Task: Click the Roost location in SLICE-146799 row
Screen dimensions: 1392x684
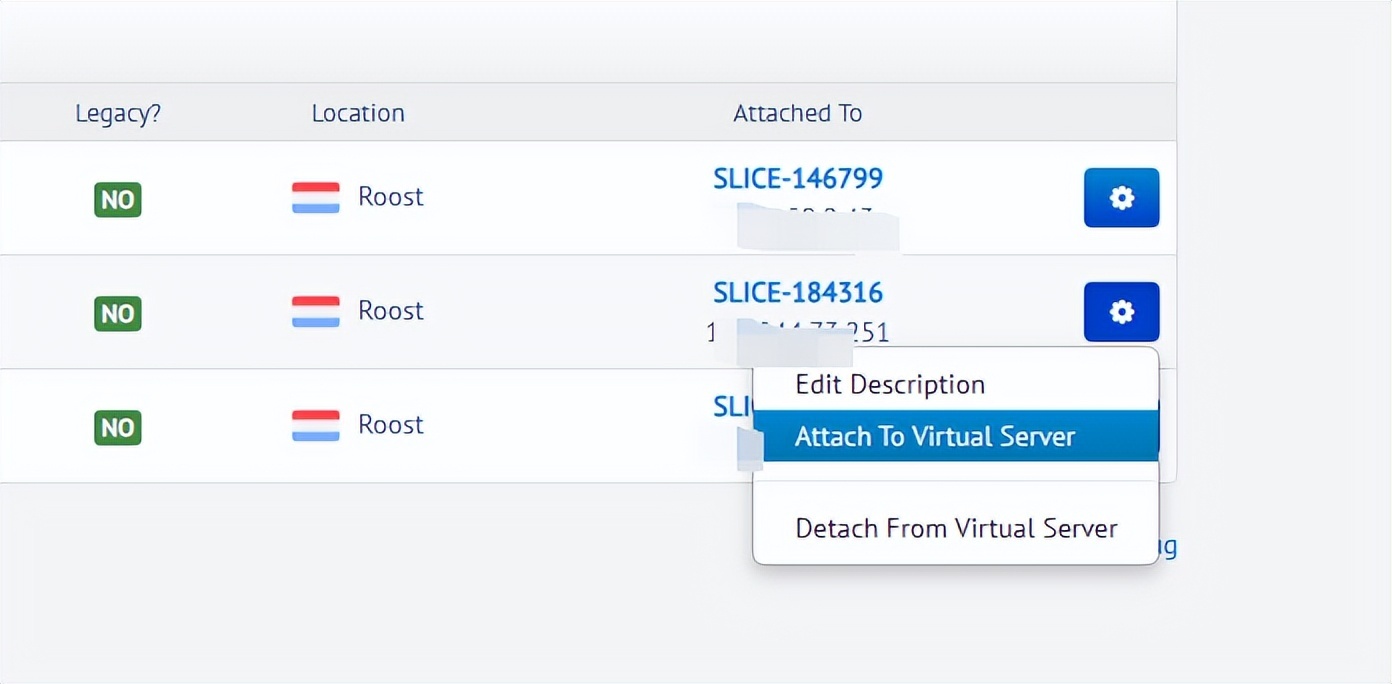Action: pyautogui.click(x=391, y=197)
